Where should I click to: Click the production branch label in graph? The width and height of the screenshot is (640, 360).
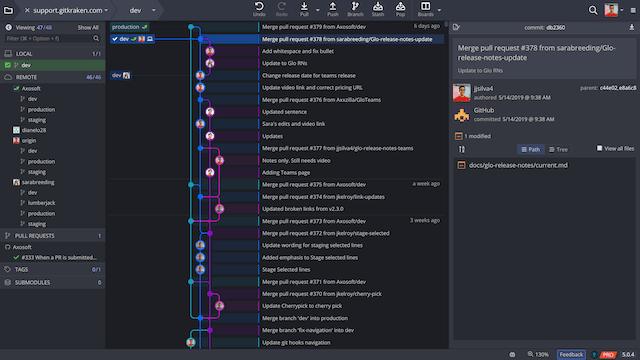[x=129, y=27]
